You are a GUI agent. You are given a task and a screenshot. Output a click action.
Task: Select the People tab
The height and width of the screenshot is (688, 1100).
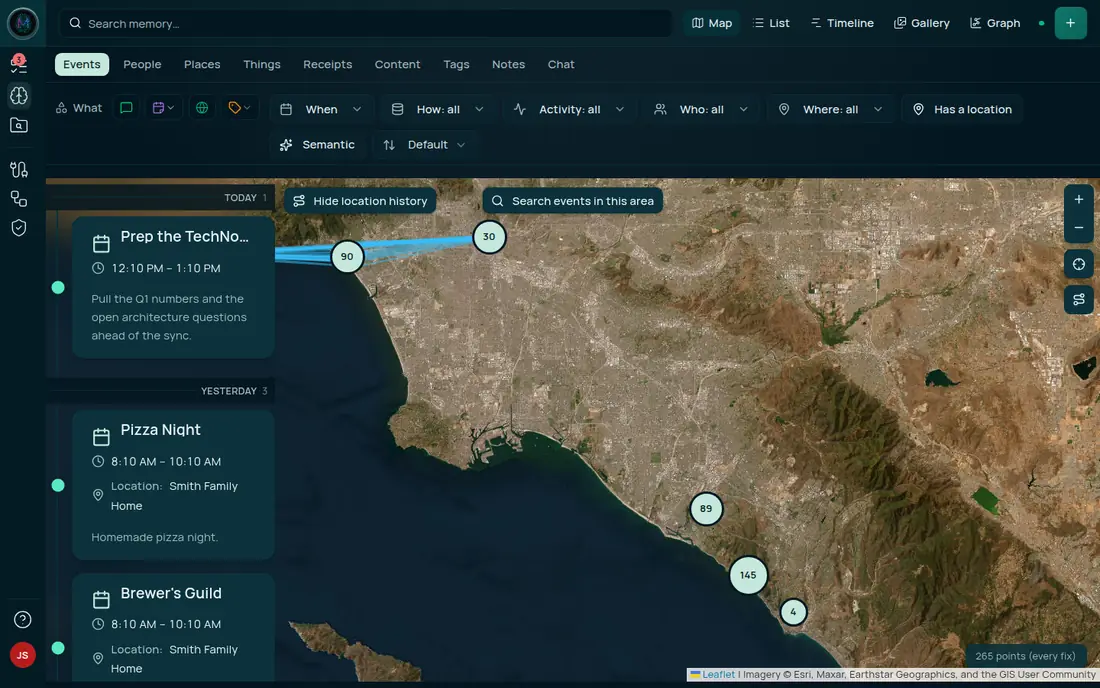[142, 64]
